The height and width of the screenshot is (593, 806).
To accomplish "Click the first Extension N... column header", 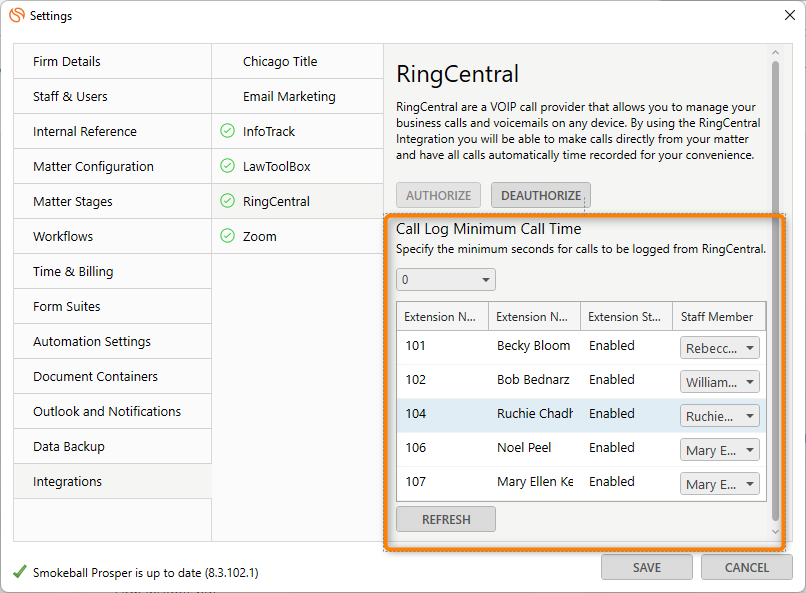I will tap(443, 317).
